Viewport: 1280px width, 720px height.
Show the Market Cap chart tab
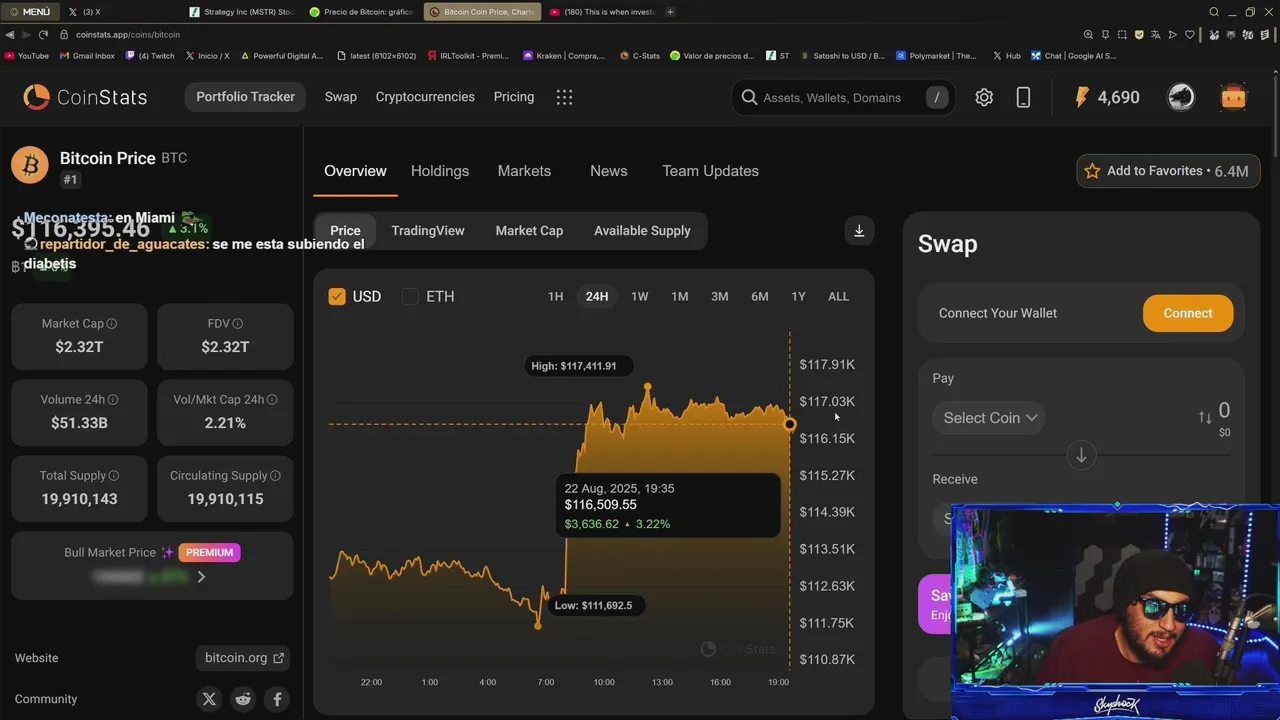(x=529, y=231)
